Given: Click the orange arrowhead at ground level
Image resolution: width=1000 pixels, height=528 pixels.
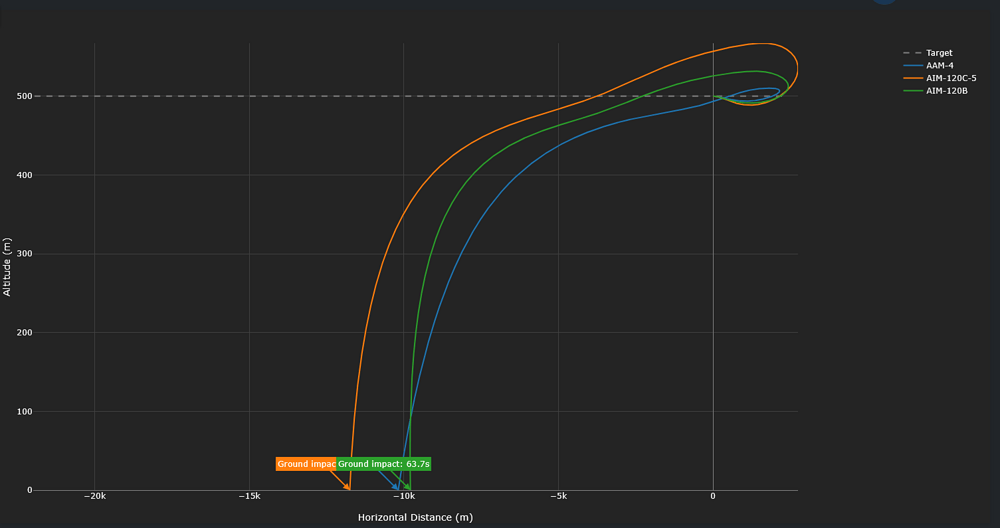Looking at the screenshot, I should pyautogui.click(x=348, y=488).
